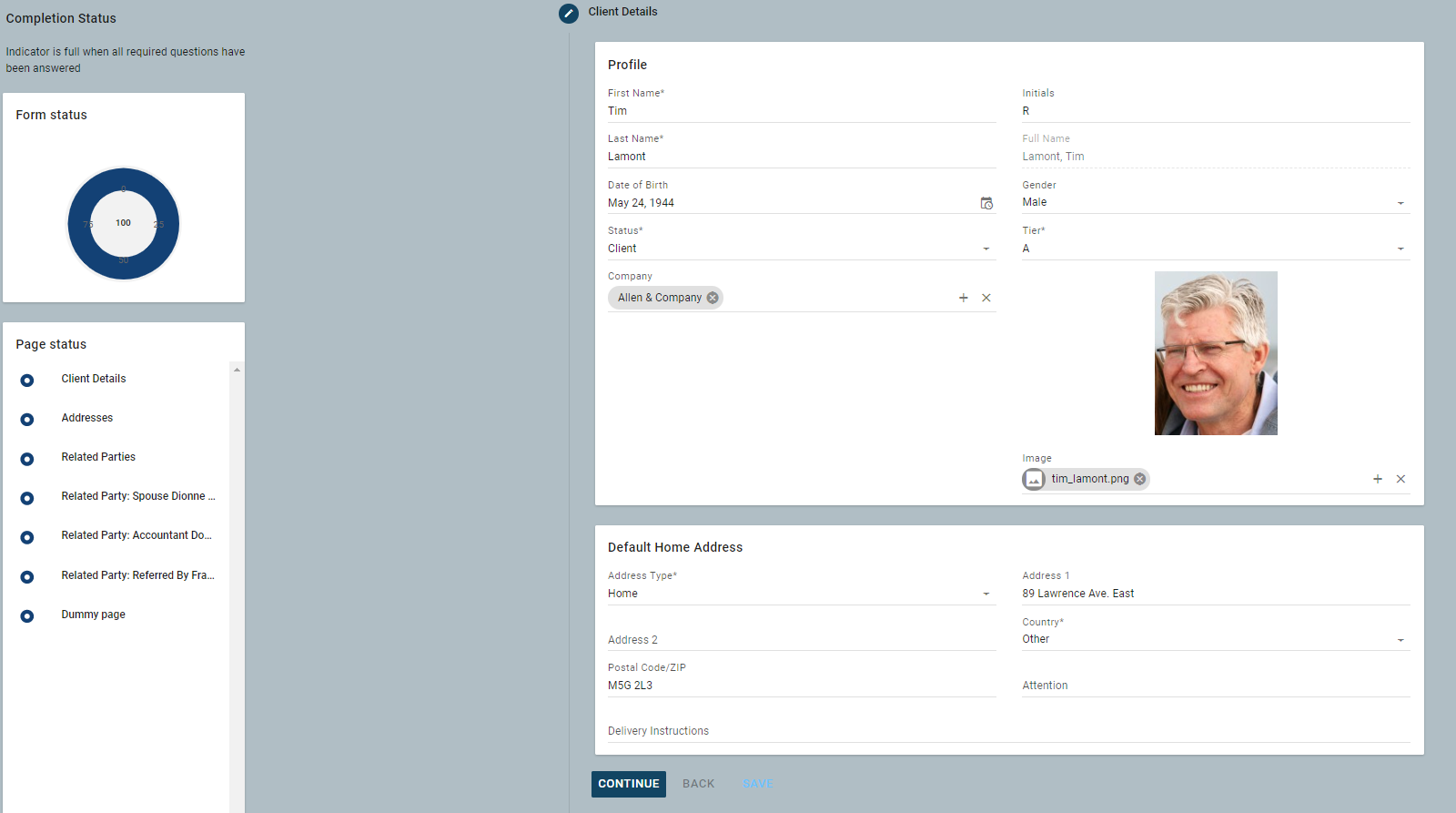Open Related Party: Spouse Dionne page

pyautogui.click(x=137, y=496)
